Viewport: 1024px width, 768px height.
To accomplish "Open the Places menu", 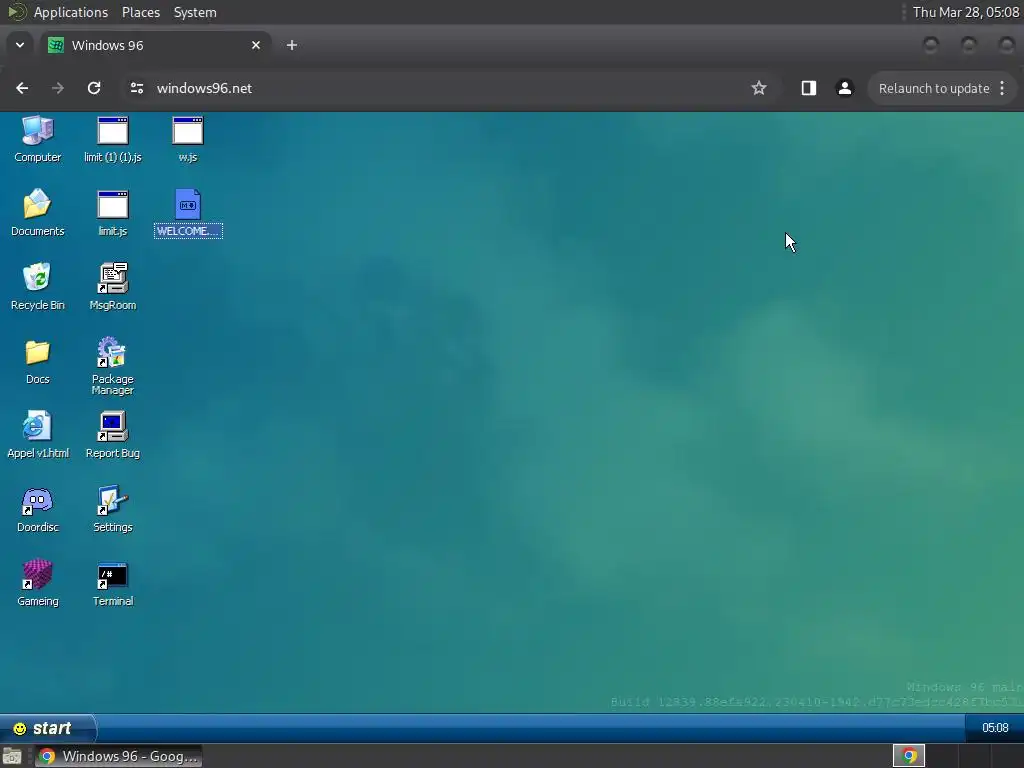I will pos(141,12).
